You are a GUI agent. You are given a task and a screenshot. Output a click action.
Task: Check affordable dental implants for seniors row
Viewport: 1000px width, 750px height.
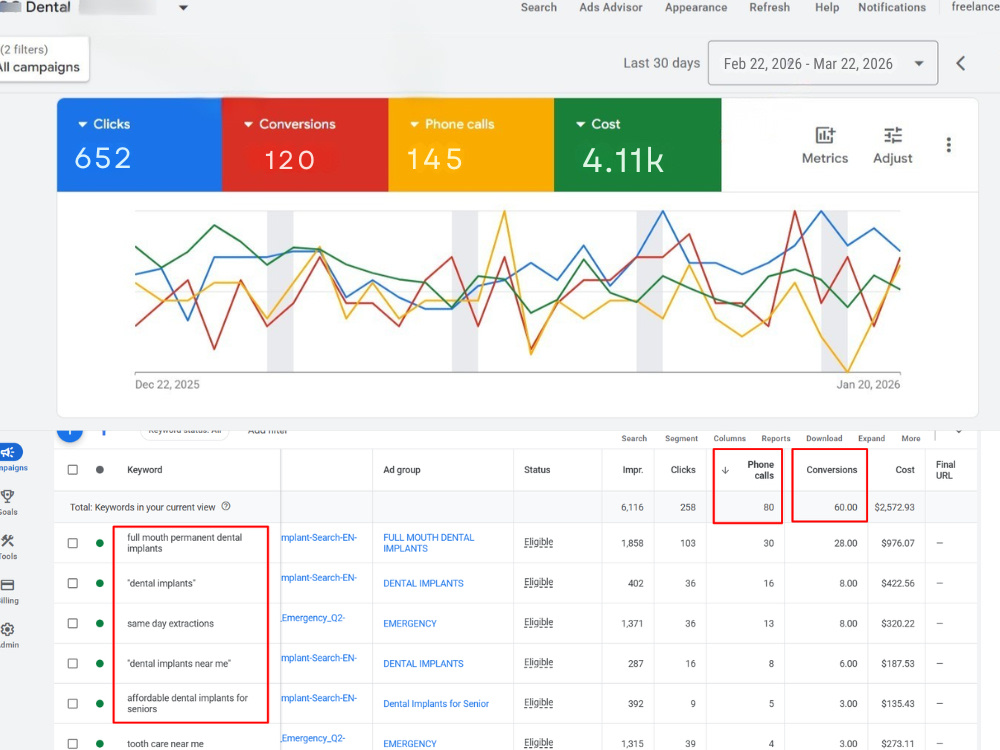[x=73, y=703]
